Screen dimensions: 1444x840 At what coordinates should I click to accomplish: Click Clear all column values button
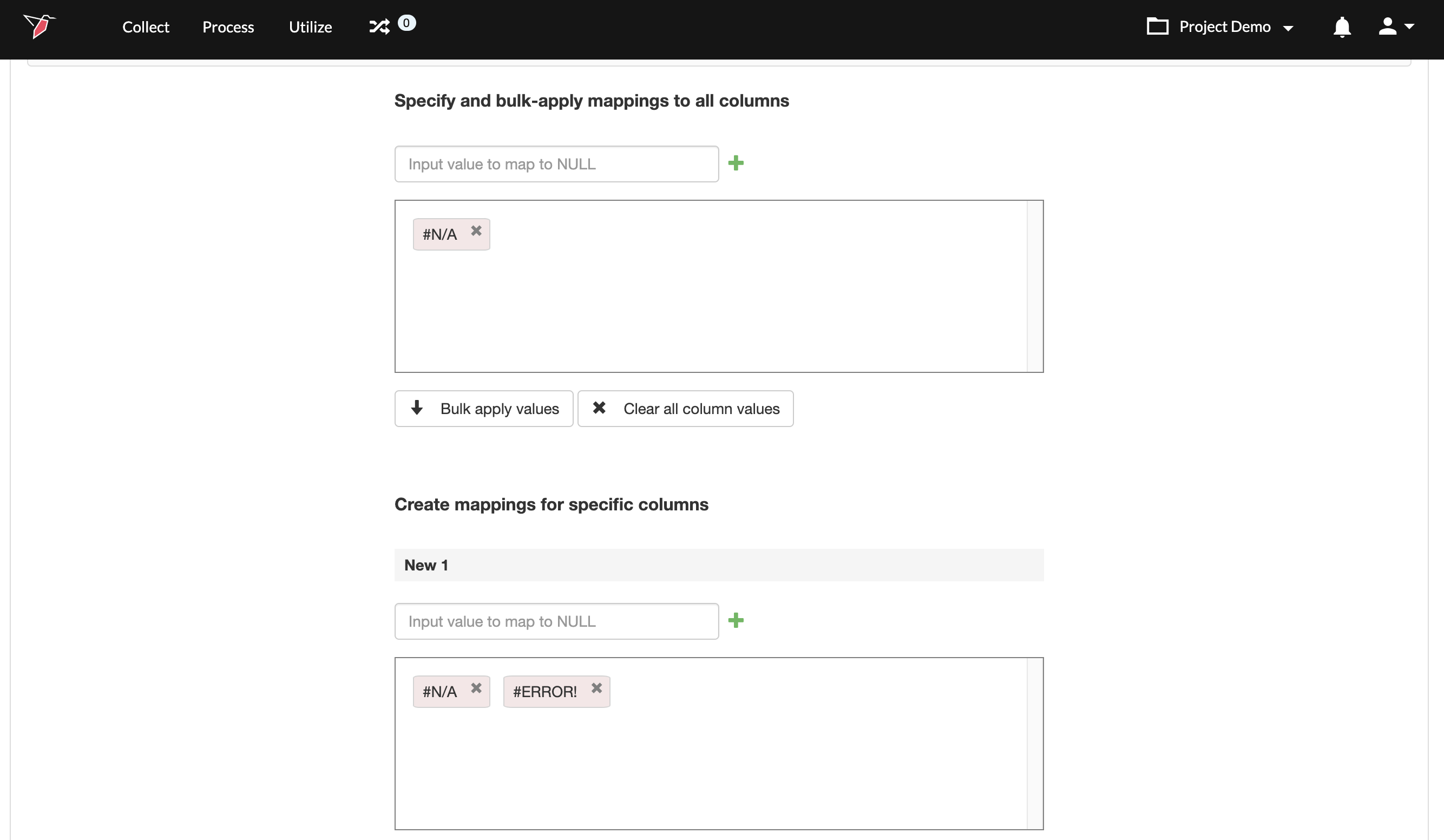[x=685, y=409]
